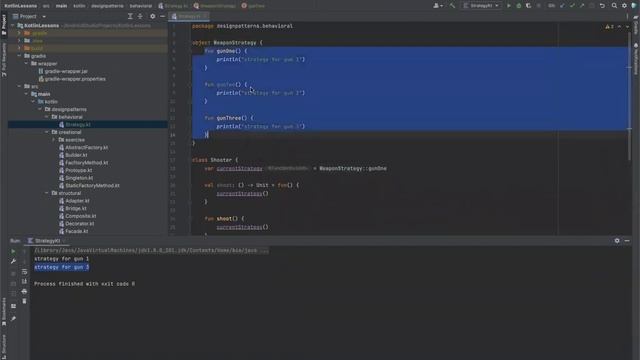Collapse the KotlinLessons root node

[13, 25]
